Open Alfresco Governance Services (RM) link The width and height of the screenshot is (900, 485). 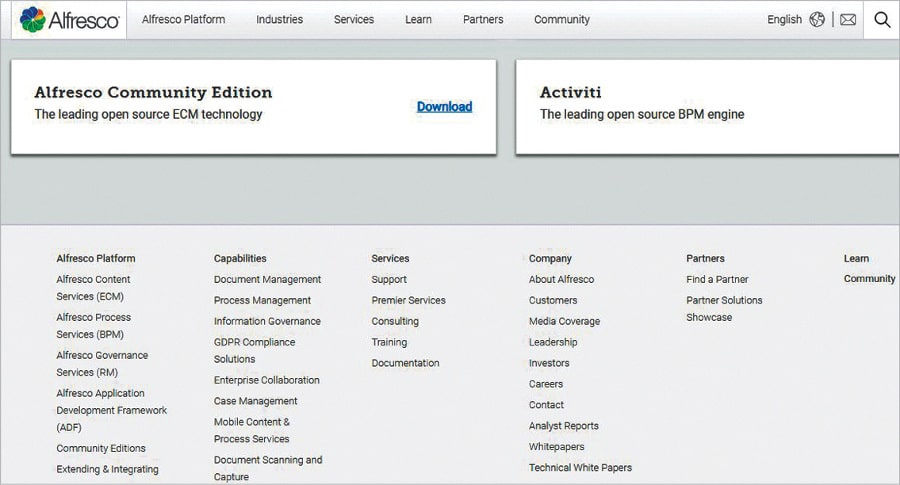pos(102,364)
